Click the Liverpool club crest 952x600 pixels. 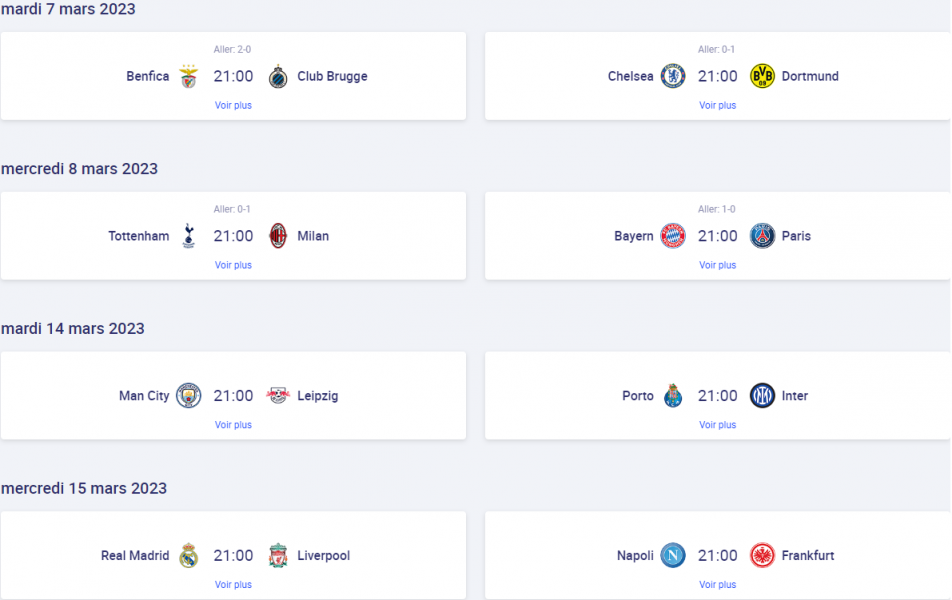[x=278, y=556]
